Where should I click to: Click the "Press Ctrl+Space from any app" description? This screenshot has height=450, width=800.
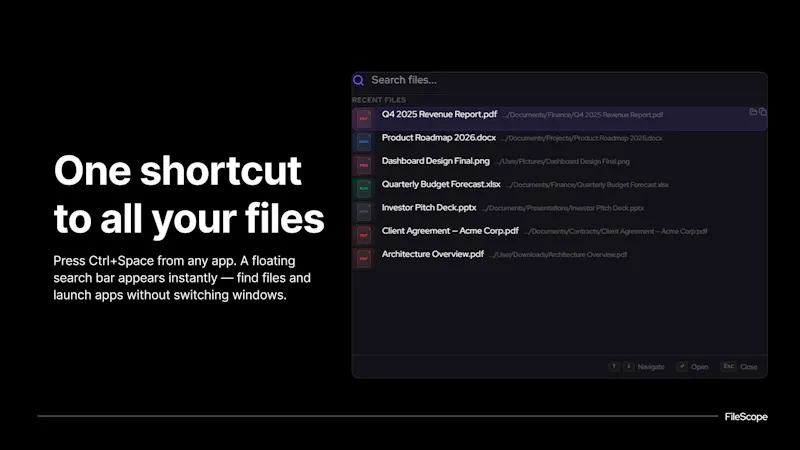tap(182, 278)
